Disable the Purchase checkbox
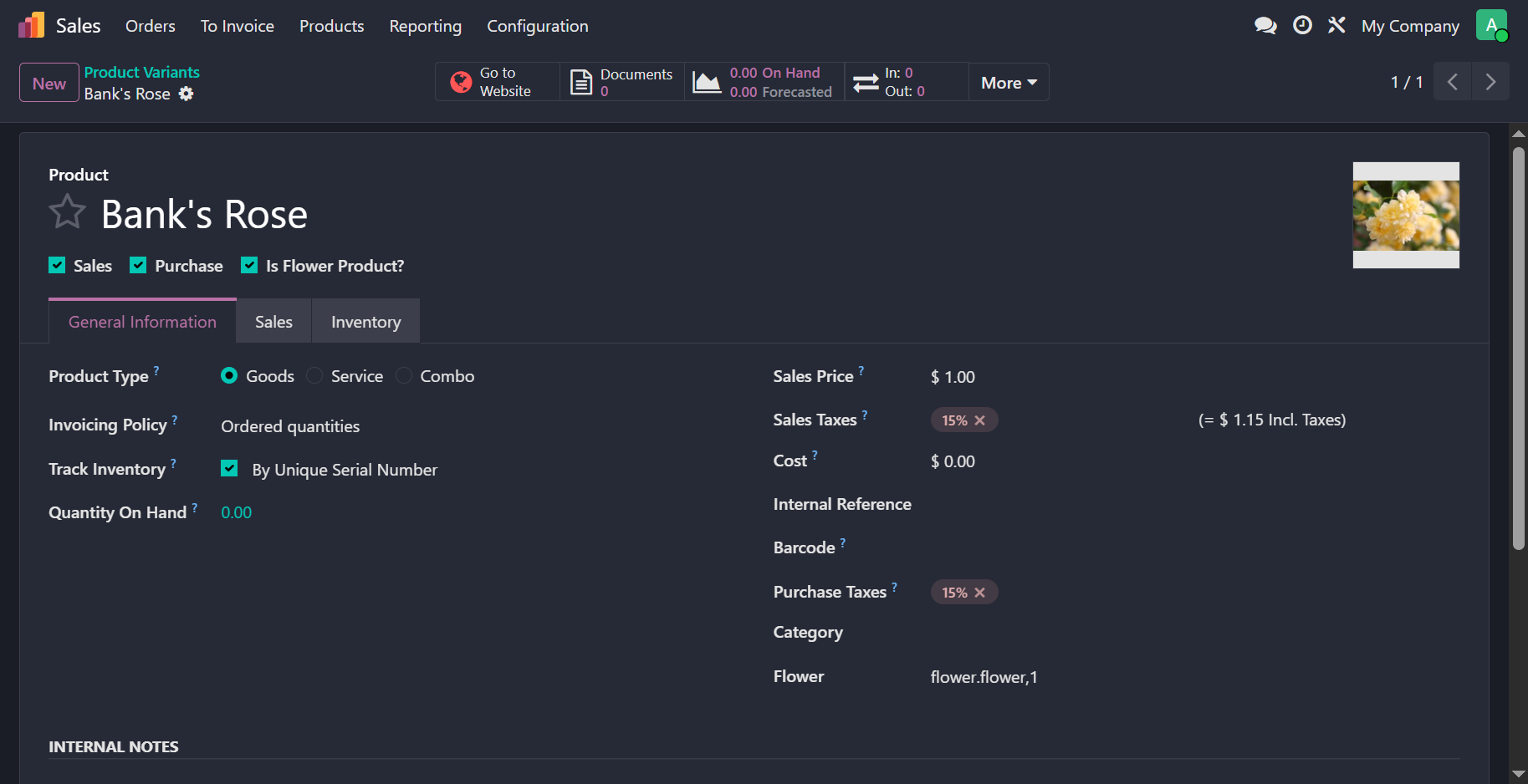1528x784 pixels. 138,265
